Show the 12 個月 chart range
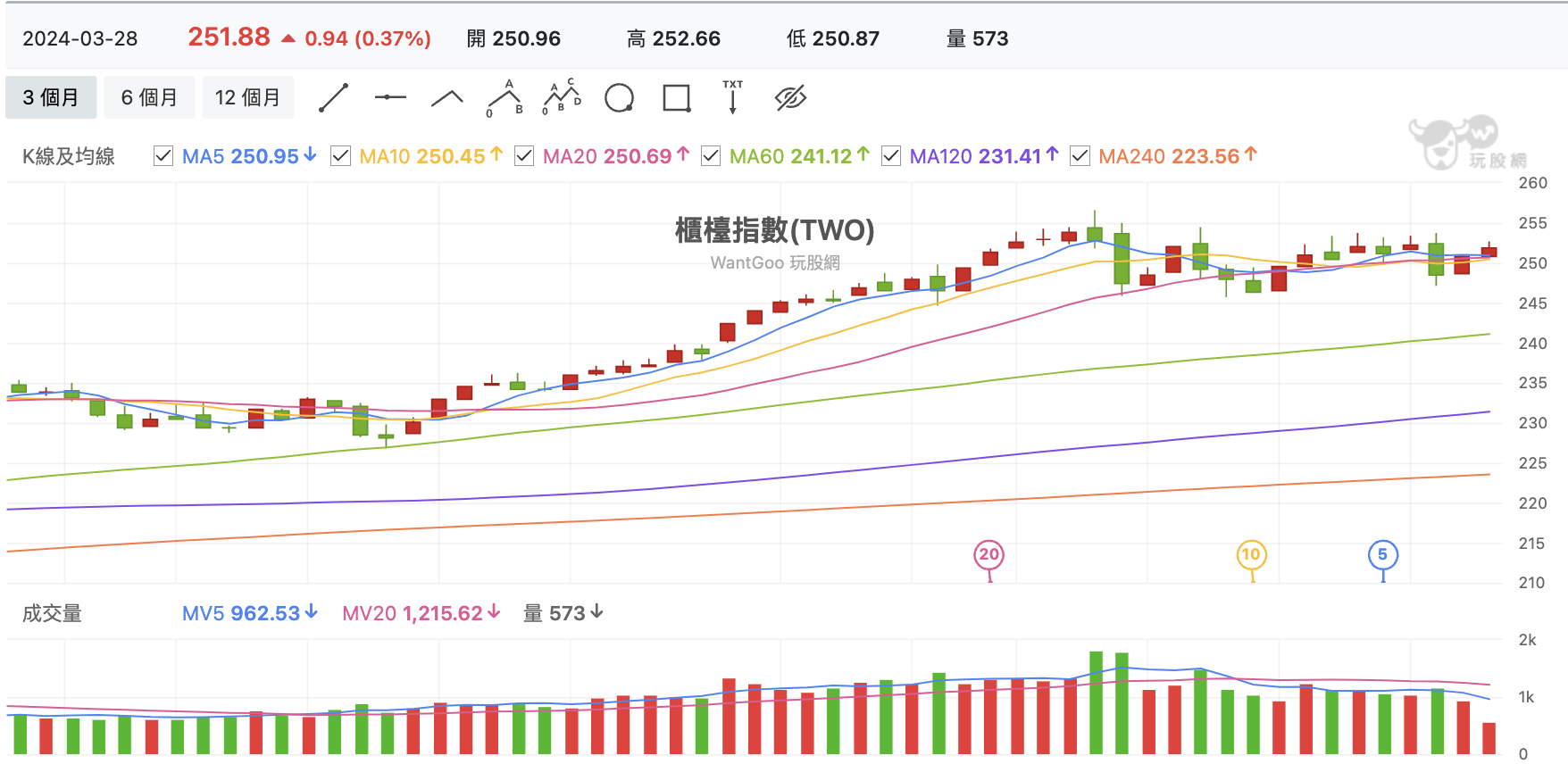The height and width of the screenshot is (764, 1568). pos(248,97)
